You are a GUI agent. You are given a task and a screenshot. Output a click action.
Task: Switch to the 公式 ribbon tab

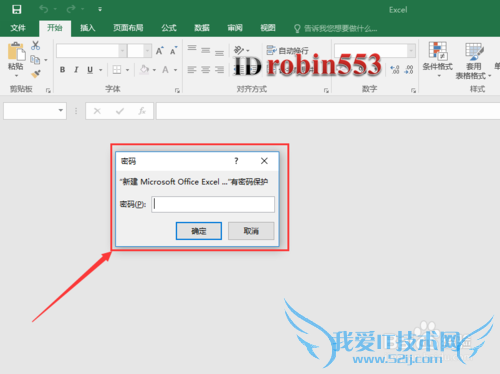[x=169, y=28]
